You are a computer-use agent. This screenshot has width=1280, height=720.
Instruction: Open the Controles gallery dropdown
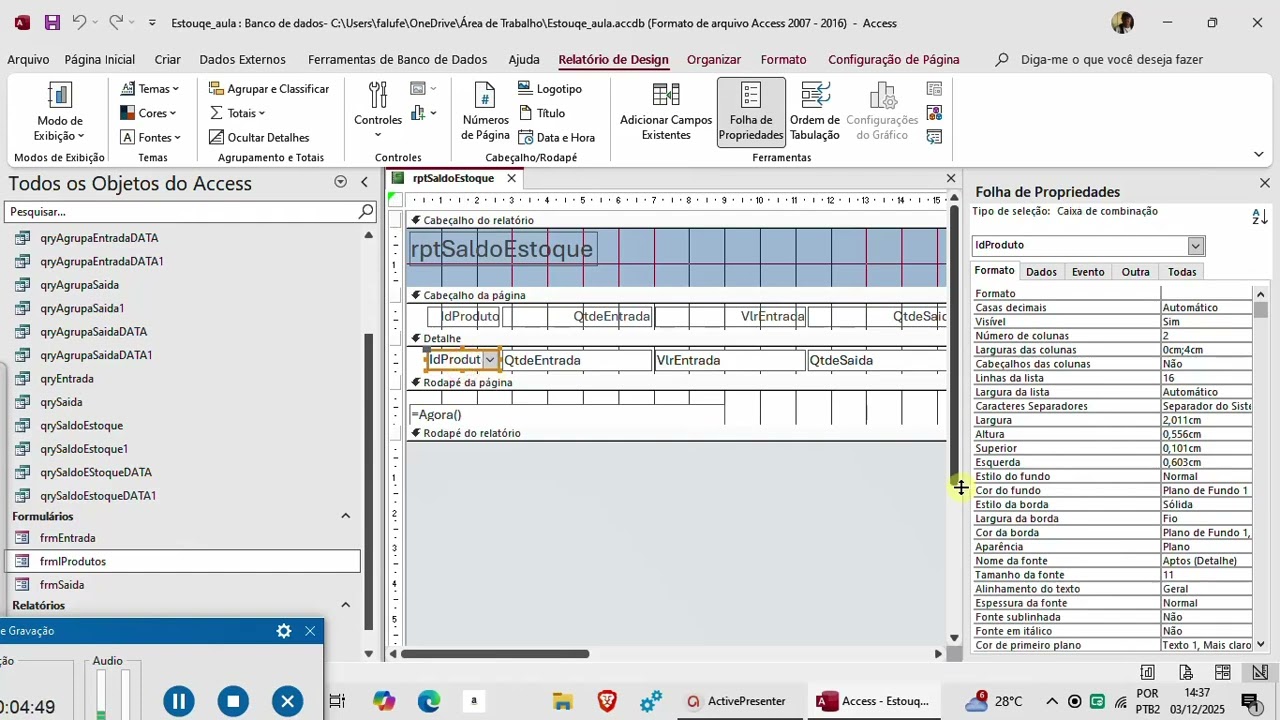(378, 112)
